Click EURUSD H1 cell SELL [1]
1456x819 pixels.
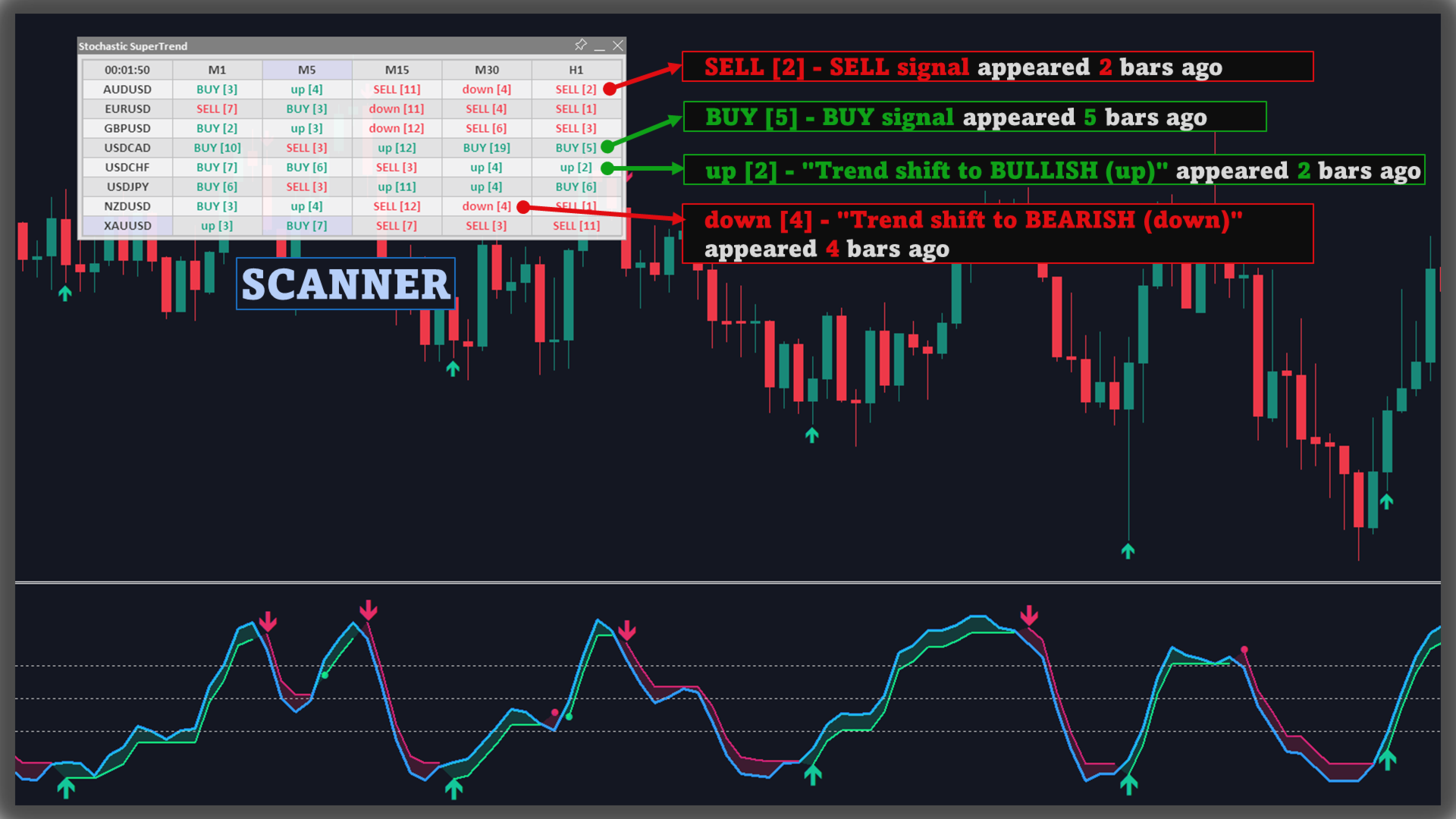[576, 109]
